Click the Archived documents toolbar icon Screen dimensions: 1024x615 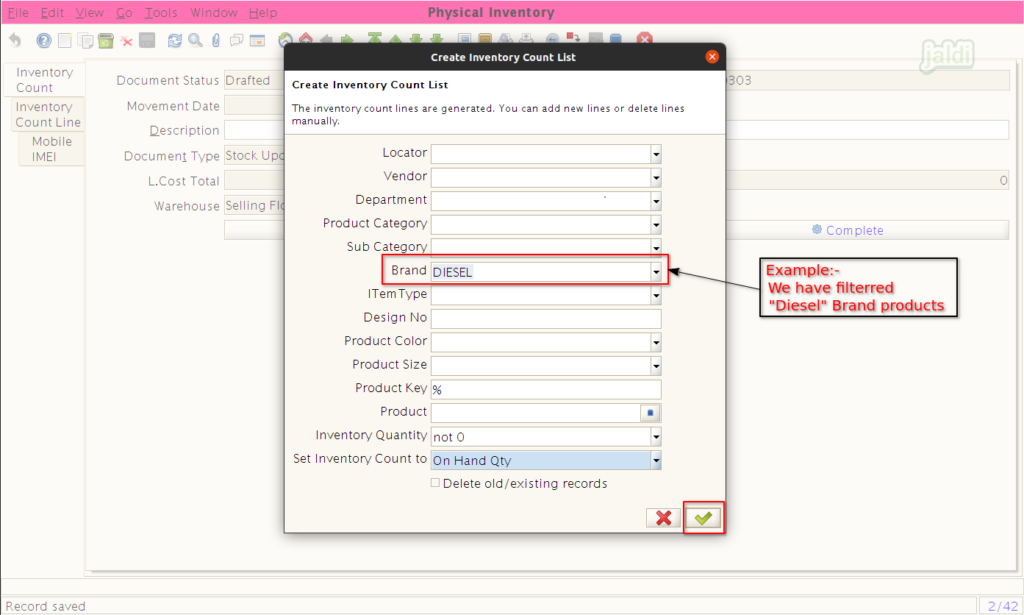[485, 38]
